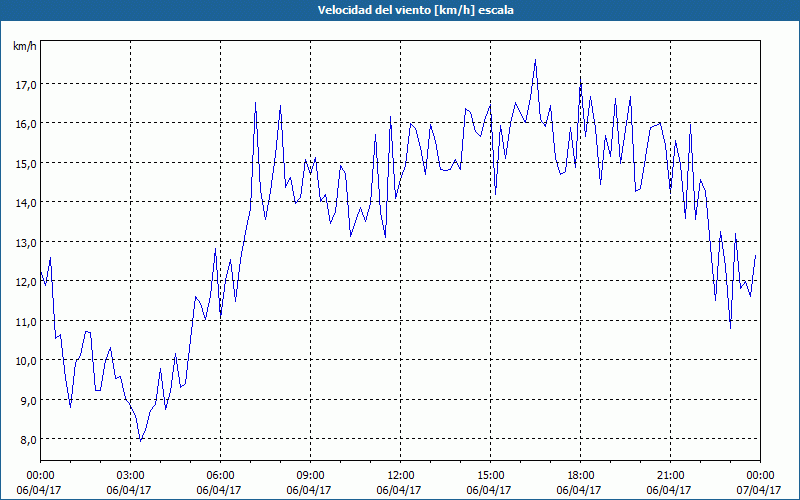Click the '9,0' y-axis value
The width and height of the screenshot is (800, 500).
[x=28, y=401]
